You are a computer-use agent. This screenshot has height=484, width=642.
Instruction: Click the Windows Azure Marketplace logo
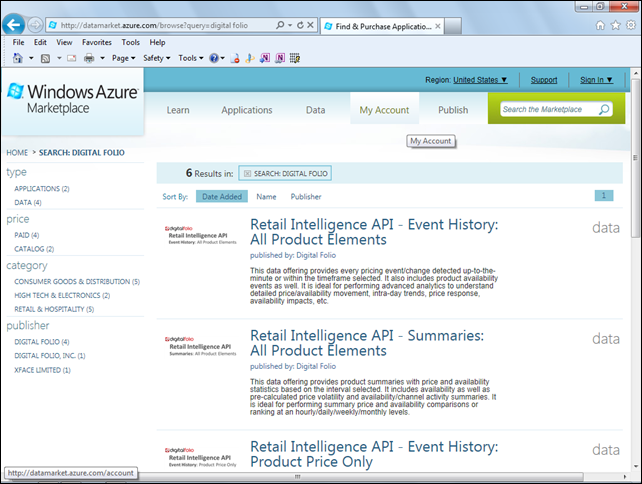73,99
